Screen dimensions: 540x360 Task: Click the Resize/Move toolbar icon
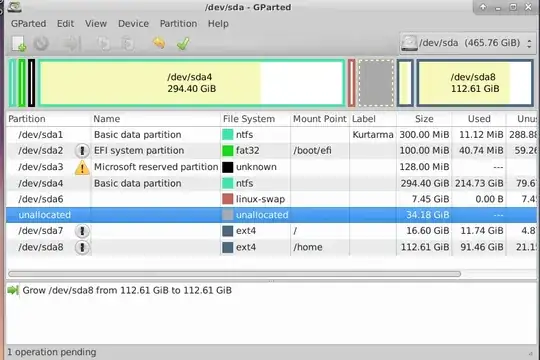72,44
